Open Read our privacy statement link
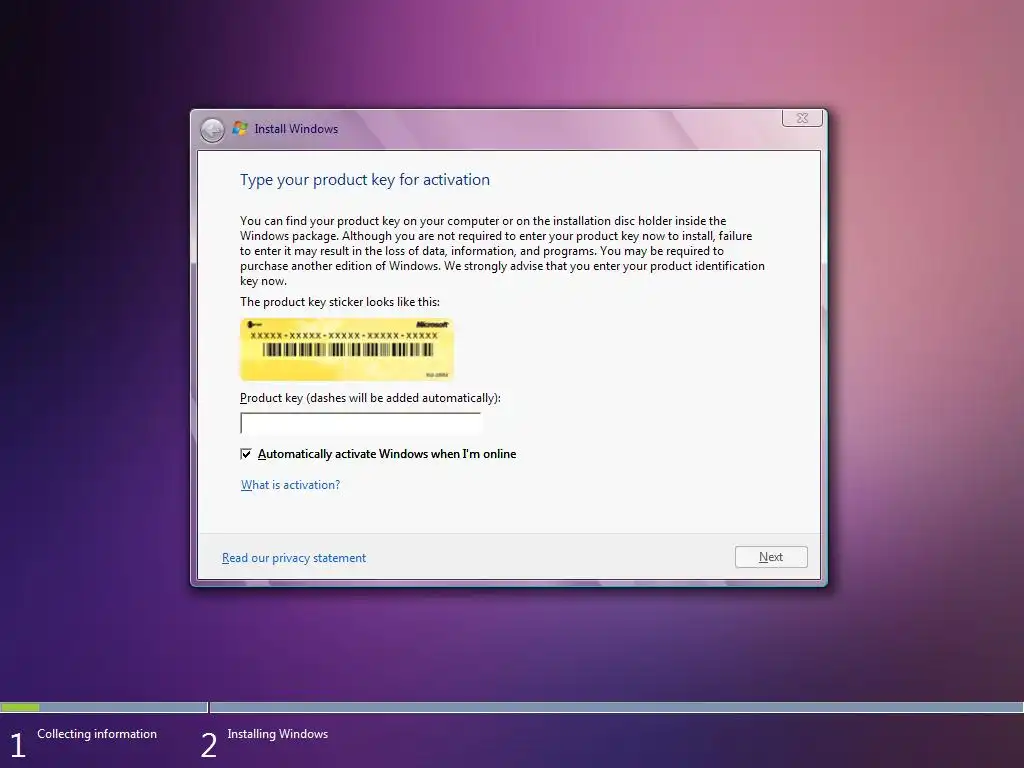Viewport: 1024px width, 768px height. [294, 558]
